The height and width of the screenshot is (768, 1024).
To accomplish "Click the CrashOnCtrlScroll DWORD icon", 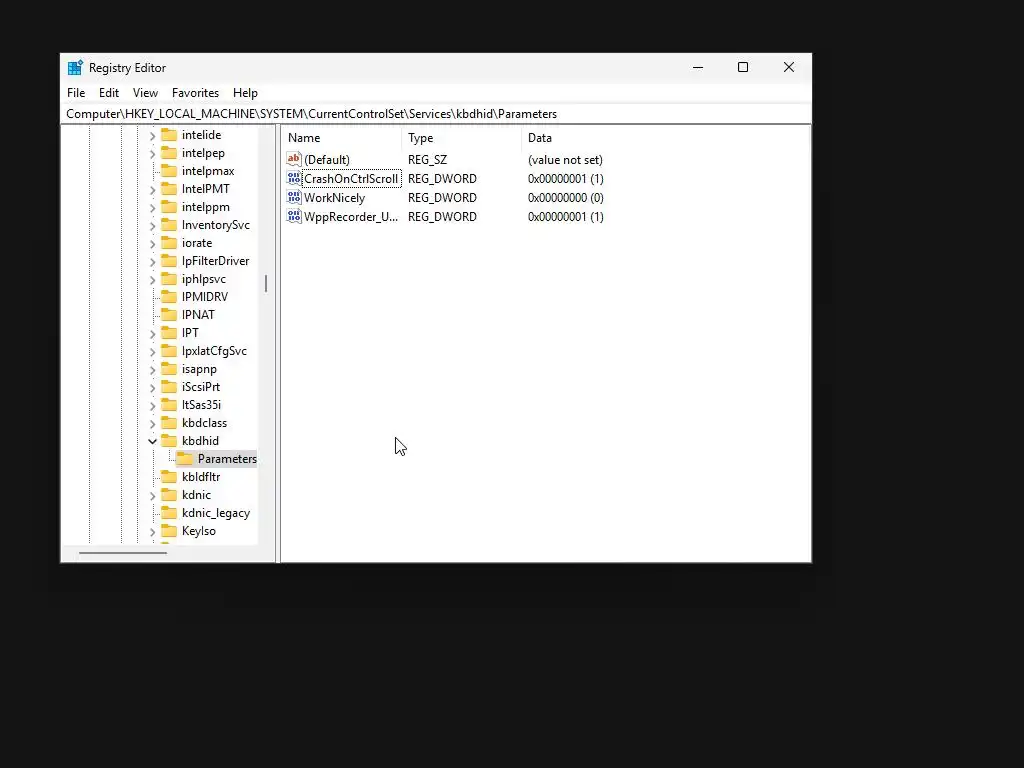I will point(294,178).
